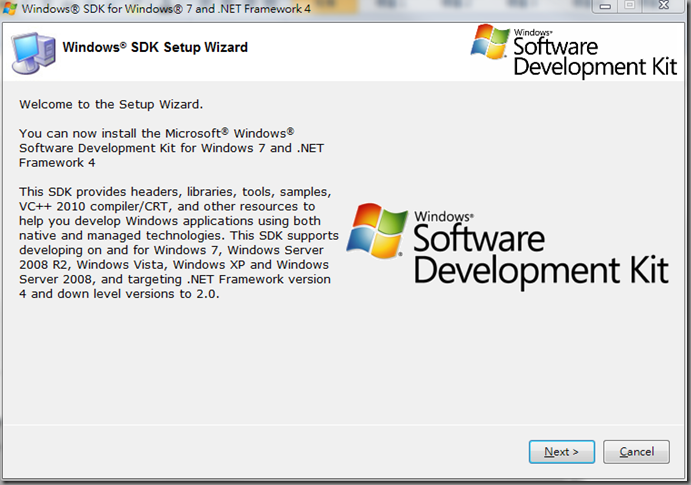Maximize the SDK setup window
691x485 pixels.
pyautogui.click(x=630, y=5)
